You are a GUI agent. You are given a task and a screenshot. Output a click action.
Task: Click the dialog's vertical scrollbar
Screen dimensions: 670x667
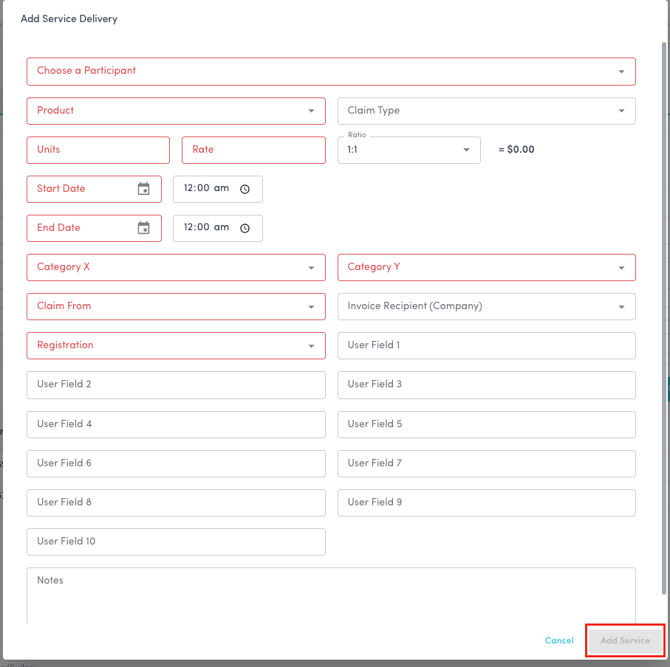pyautogui.click(x=664, y=318)
